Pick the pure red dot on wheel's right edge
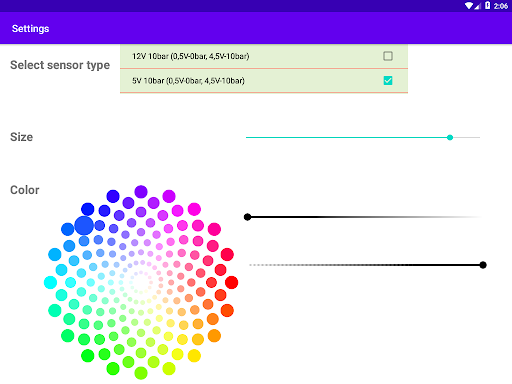This screenshot has height=384, width=512. click(x=231, y=282)
